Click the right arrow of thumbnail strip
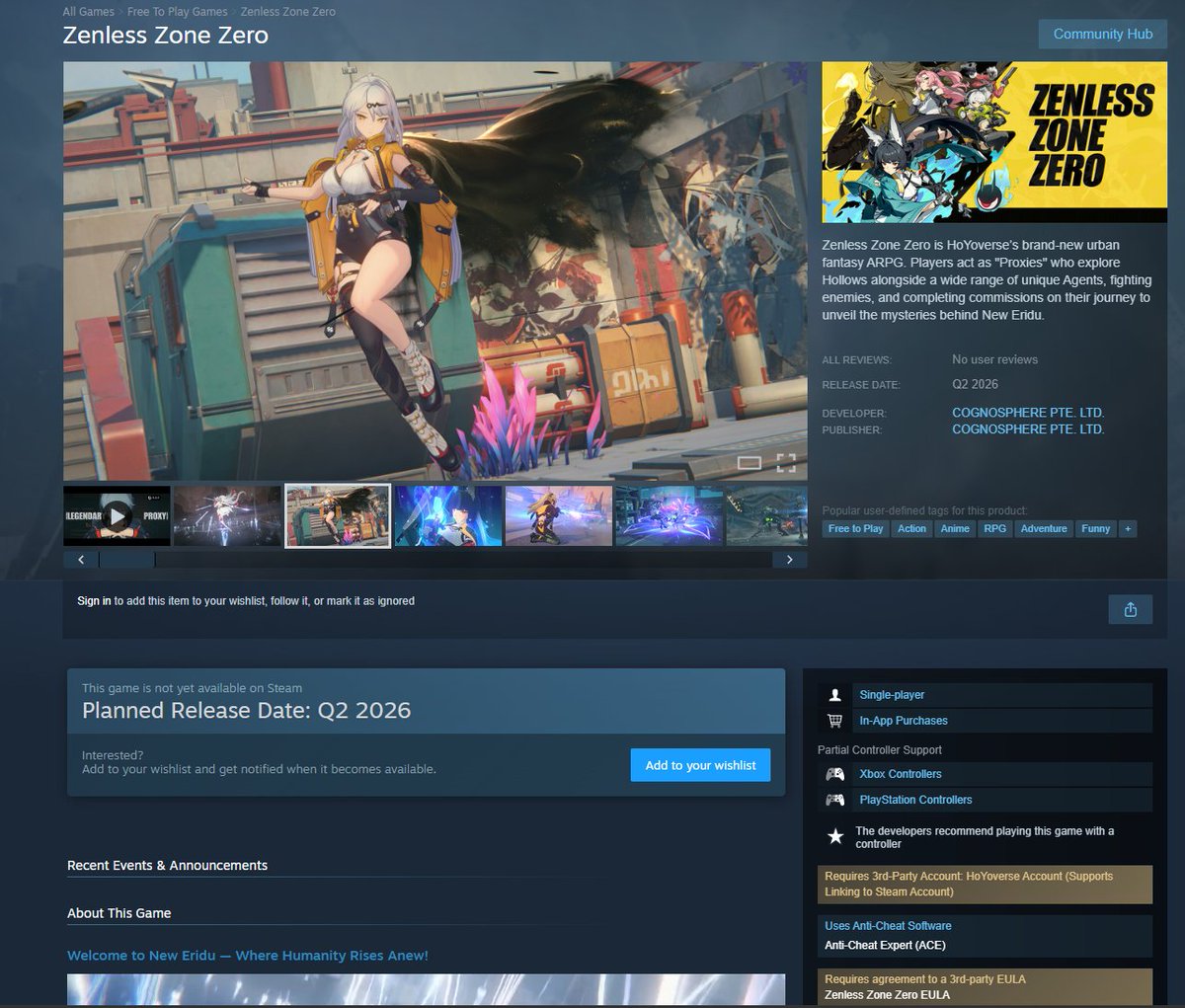The image size is (1185, 1008). click(789, 560)
